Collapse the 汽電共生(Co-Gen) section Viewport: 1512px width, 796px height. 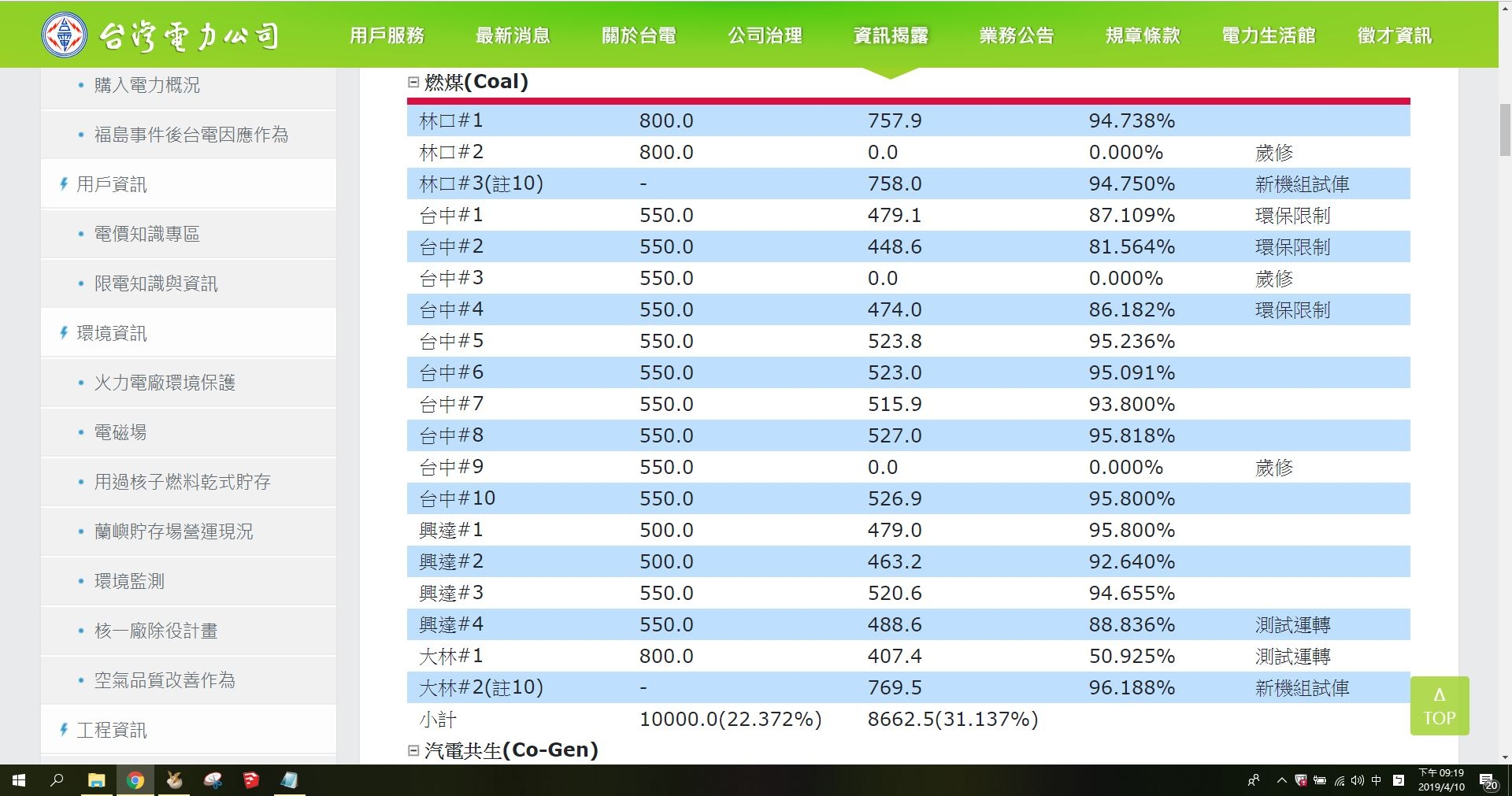tap(413, 750)
